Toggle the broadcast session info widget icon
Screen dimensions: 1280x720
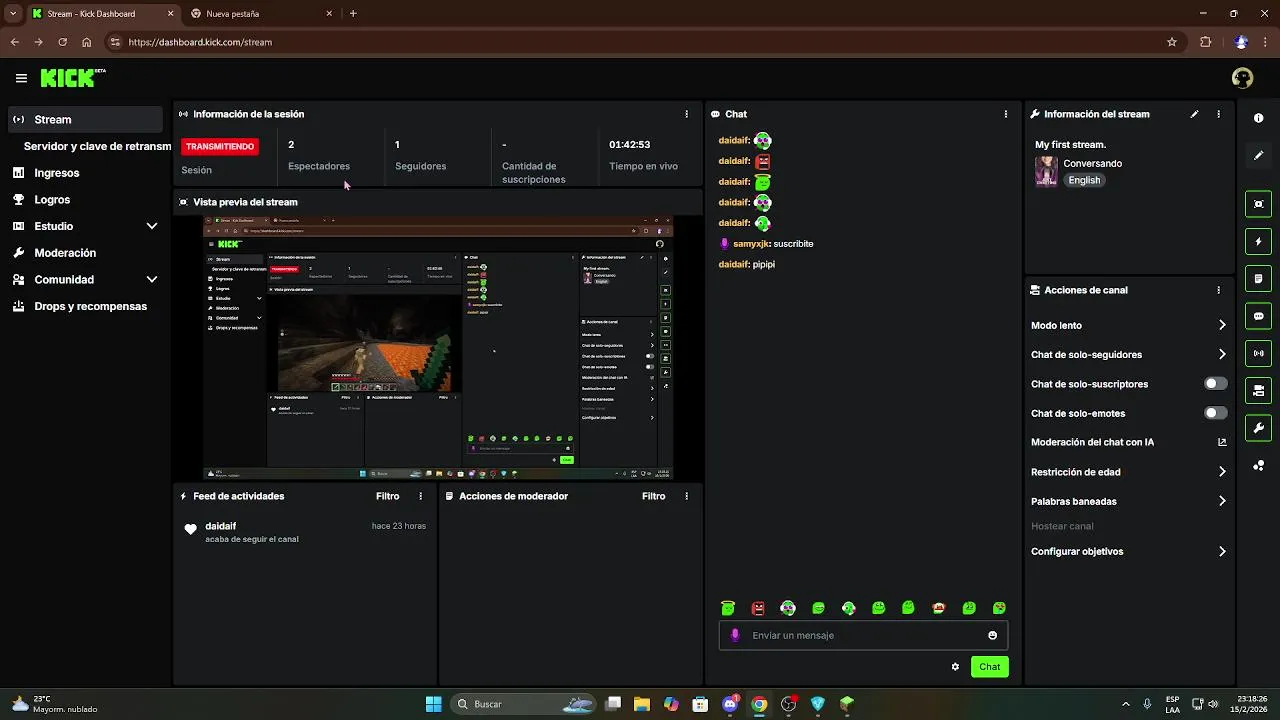[x=1258, y=353]
